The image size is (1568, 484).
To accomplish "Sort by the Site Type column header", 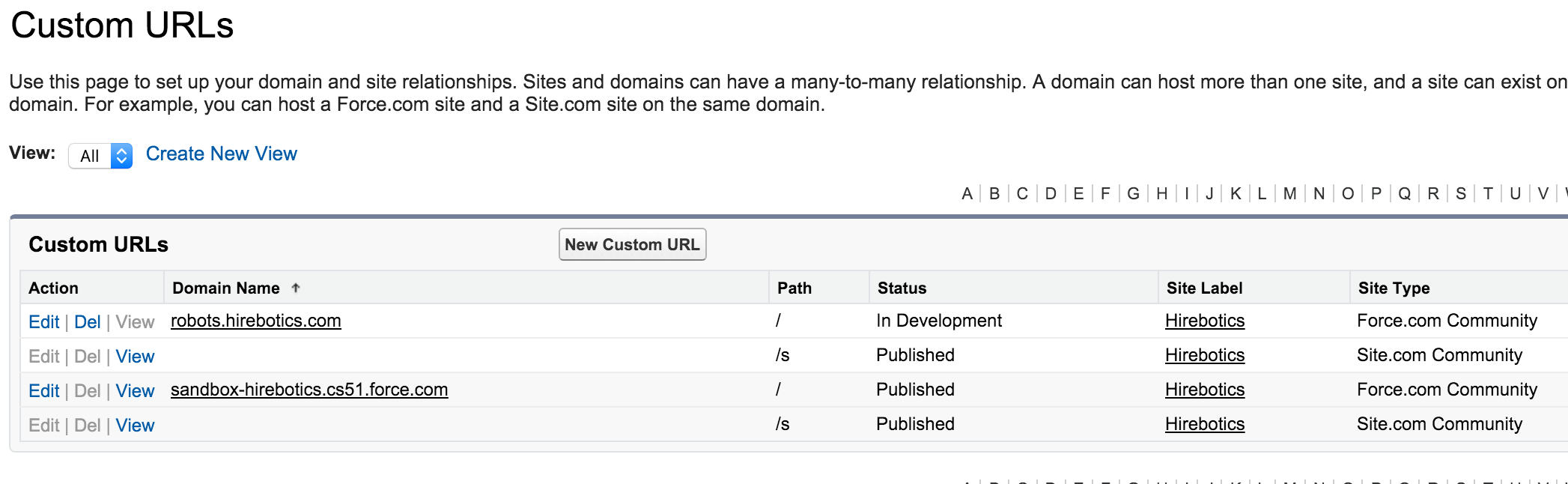I will pyautogui.click(x=1394, y=288).
